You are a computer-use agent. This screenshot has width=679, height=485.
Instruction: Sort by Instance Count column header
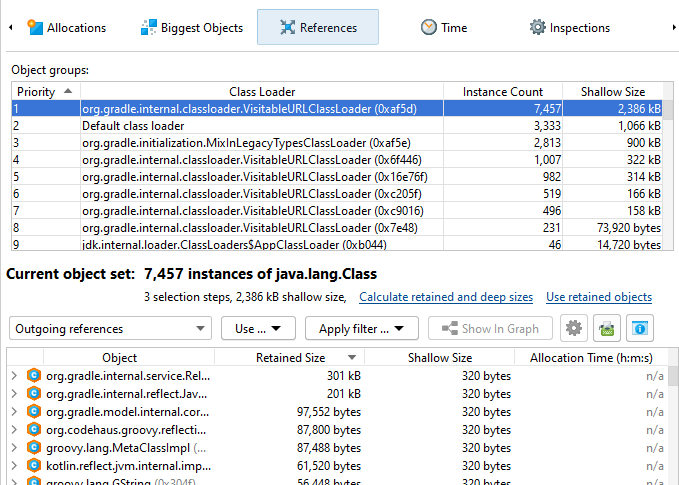(503, 91)
